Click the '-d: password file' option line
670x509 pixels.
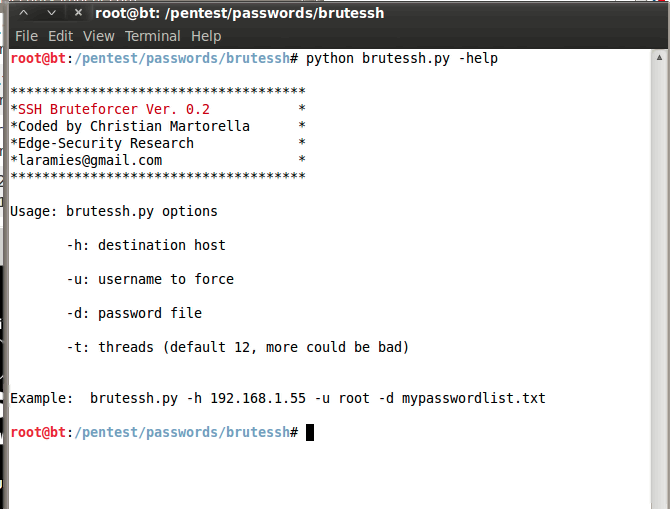pyautogui.click(x=134, y=313)
